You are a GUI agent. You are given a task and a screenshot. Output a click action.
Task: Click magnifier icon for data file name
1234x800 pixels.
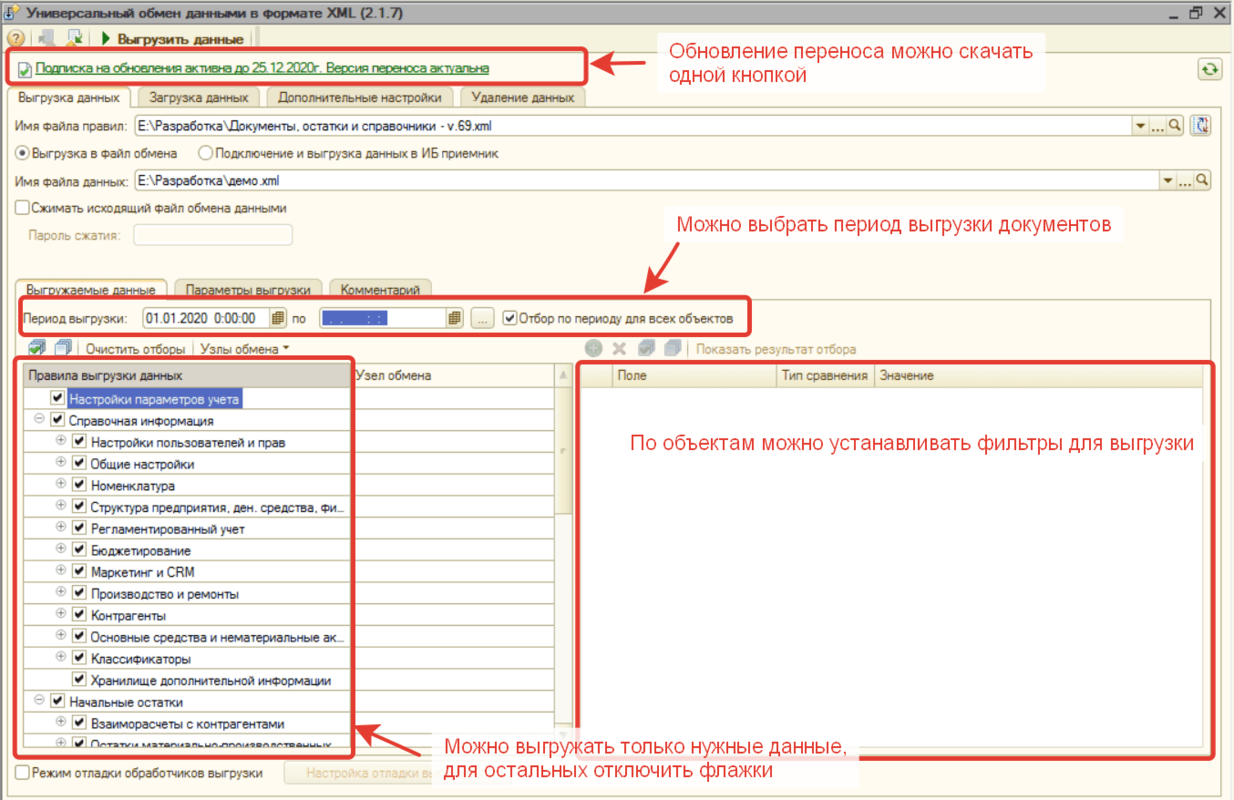coord(1201,181)
